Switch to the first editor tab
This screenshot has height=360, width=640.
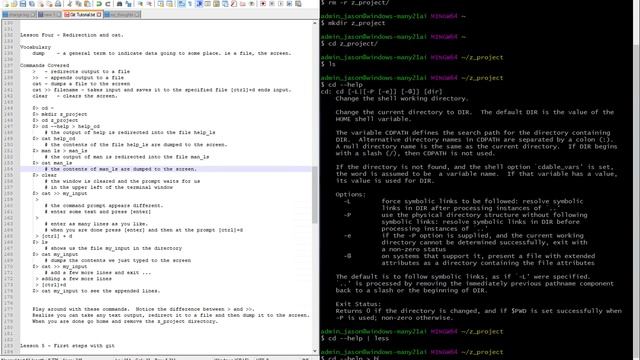tap(19, 15)
